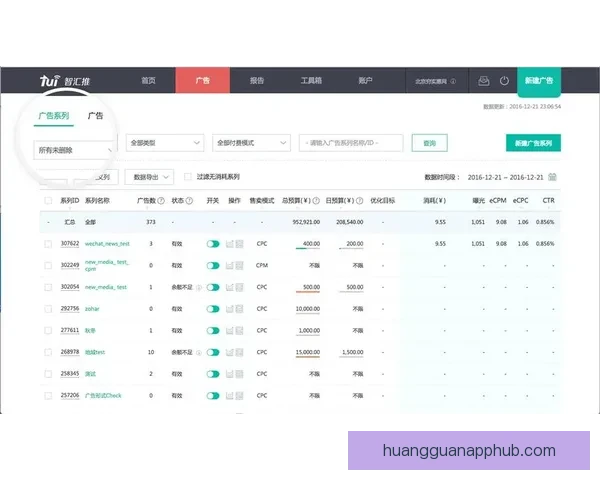Sort table by 系列ID column

[69, 201]
